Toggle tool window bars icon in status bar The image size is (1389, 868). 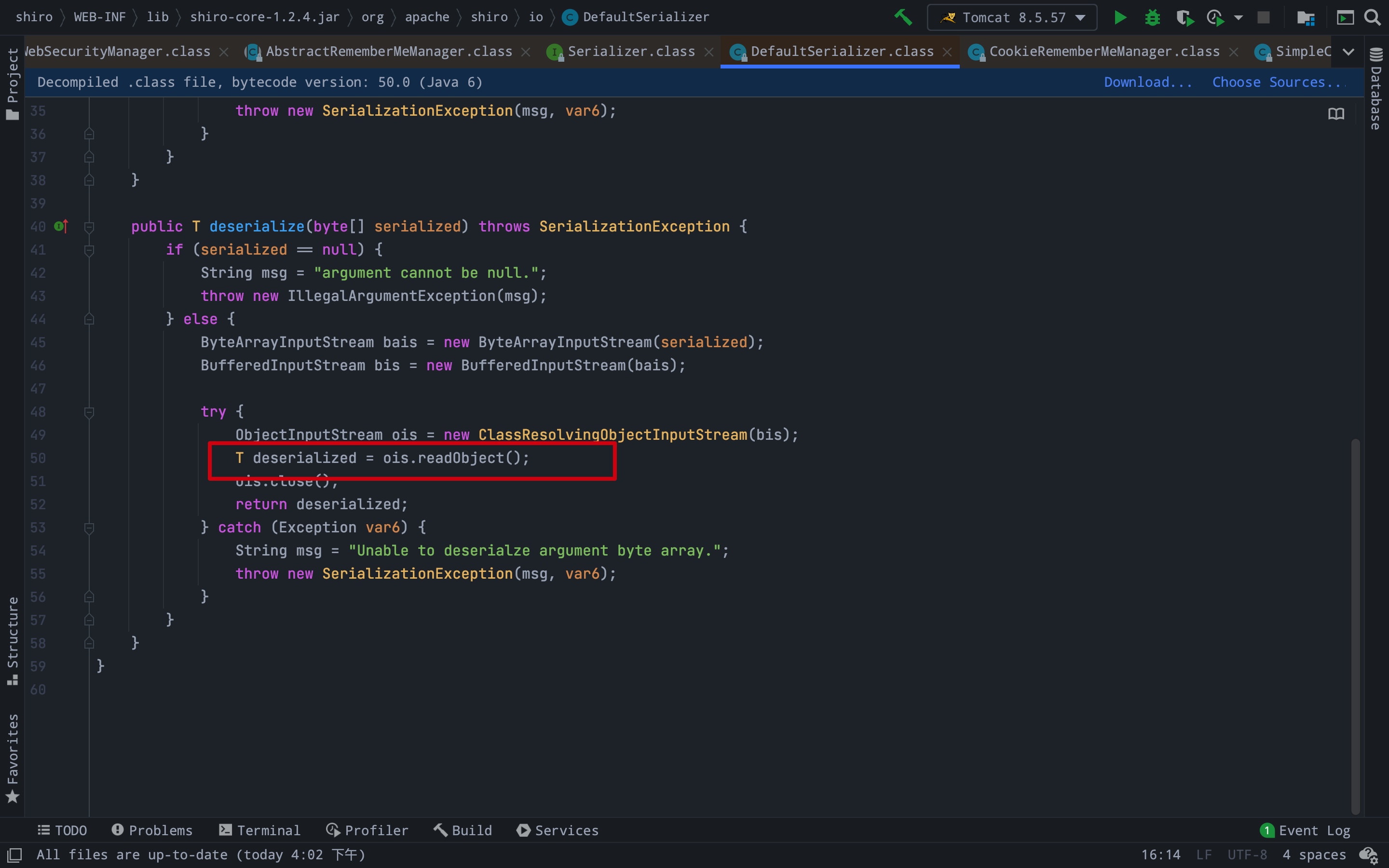tap(14, 855)
